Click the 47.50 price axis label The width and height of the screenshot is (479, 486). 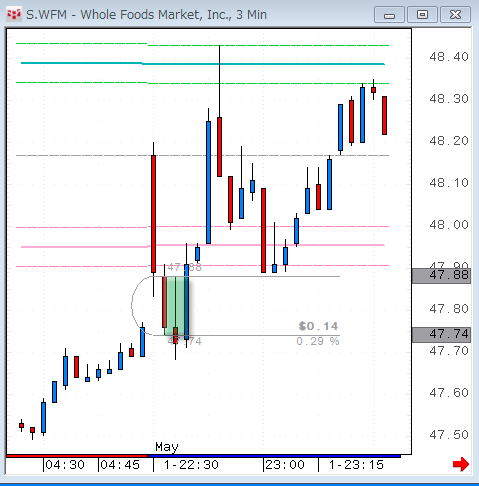point(449,435)
